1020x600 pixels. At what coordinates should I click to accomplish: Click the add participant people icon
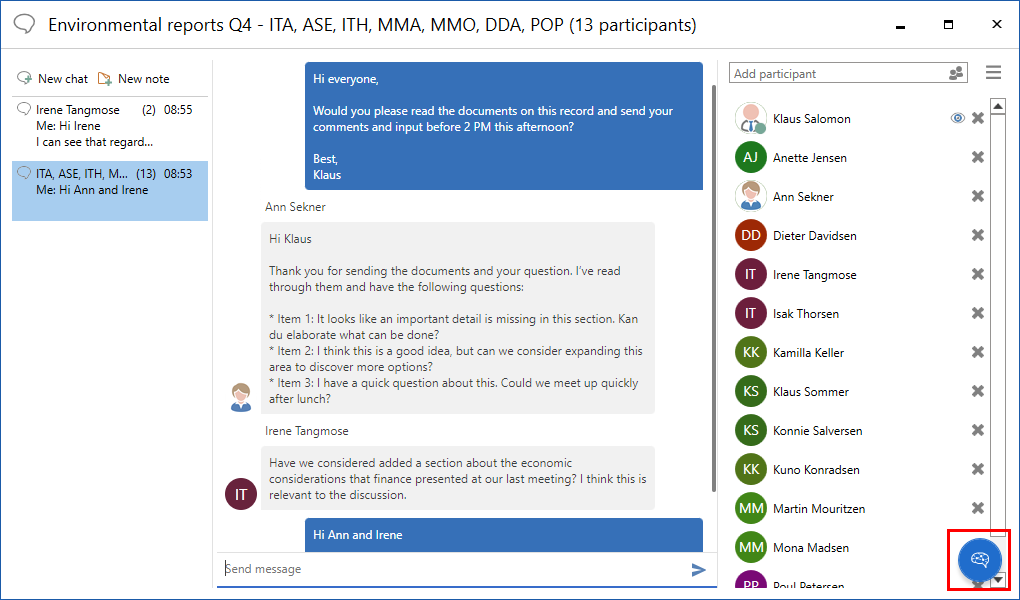click(x=956, y=73)
